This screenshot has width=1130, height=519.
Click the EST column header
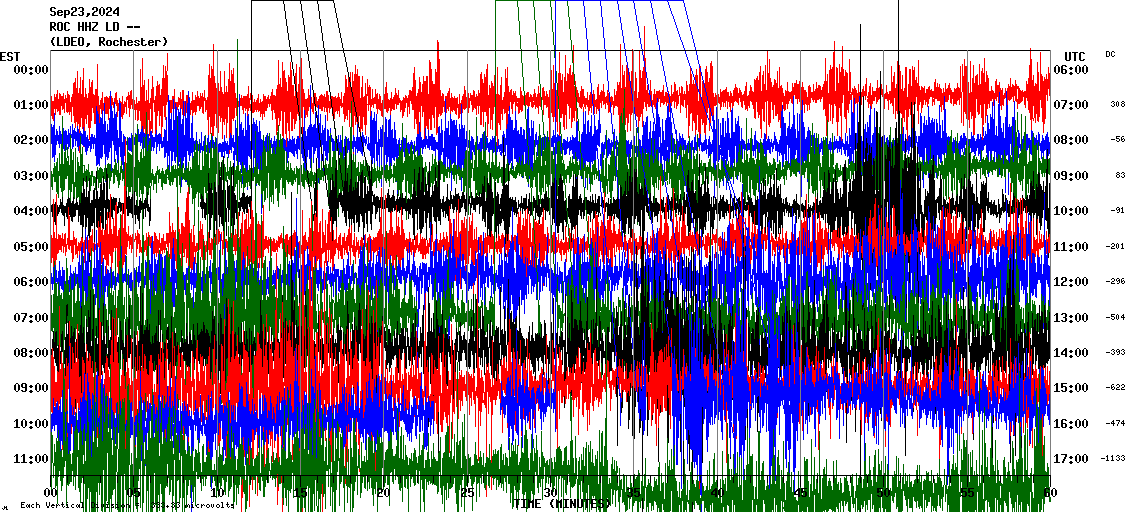(x=10, y=56)
